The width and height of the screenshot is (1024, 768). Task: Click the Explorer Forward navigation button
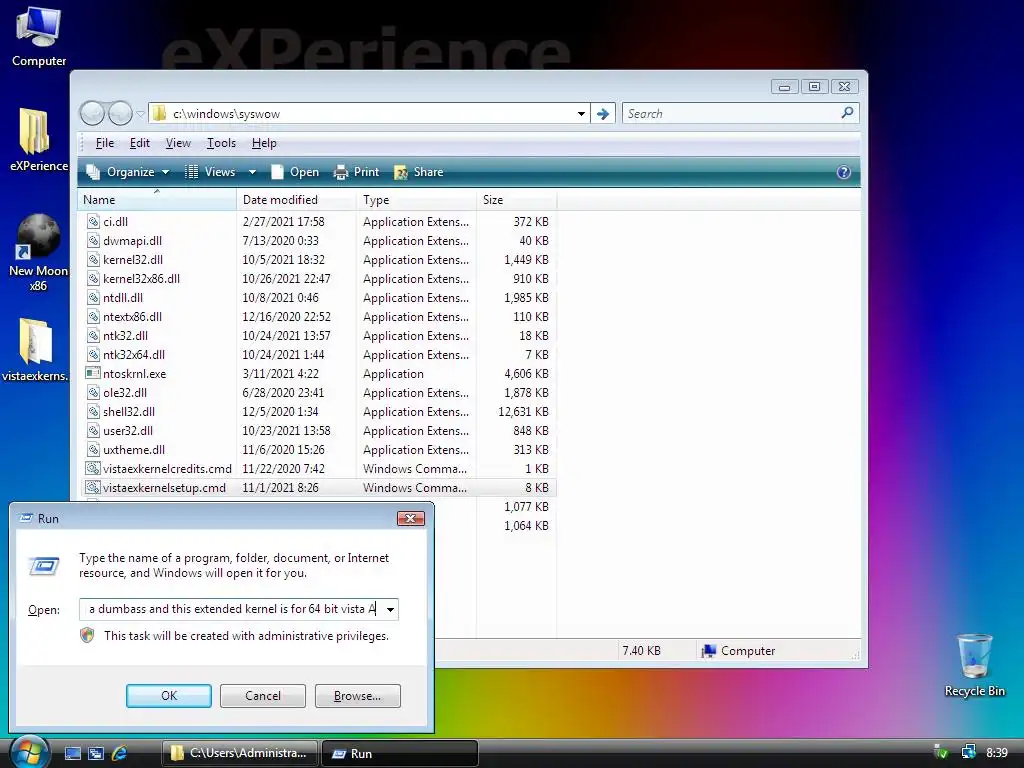[120, 114]
